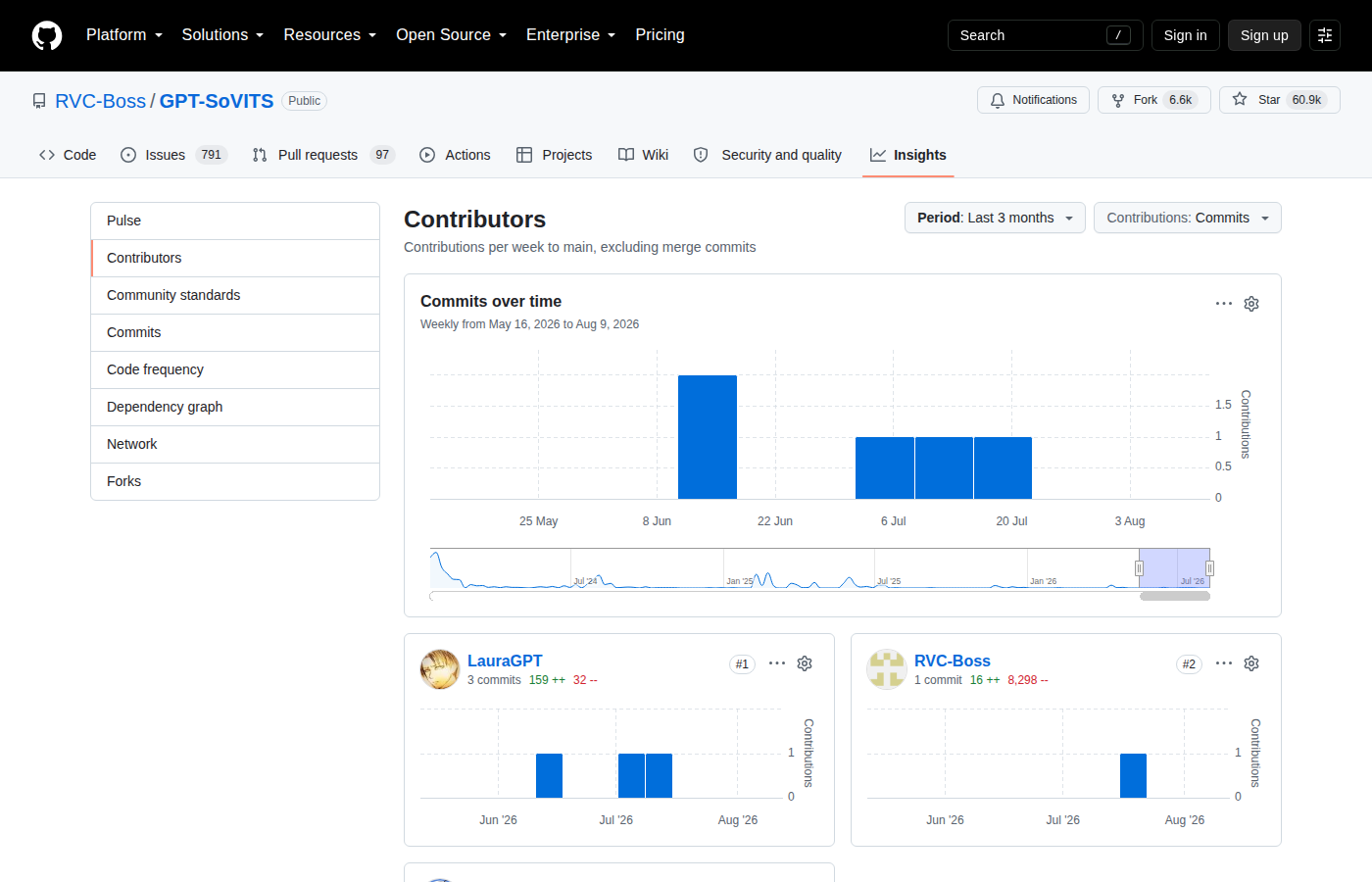
Task: Click RVC-Boss's avatar image
Action: pos(887,669)
